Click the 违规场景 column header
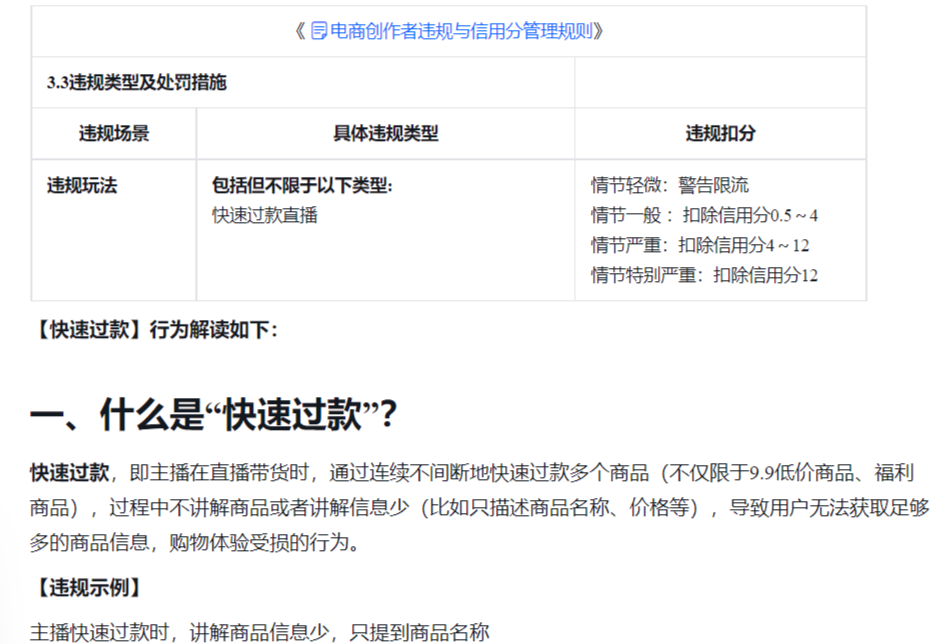Viewport: 949px width, 644px height. [114, 133]
